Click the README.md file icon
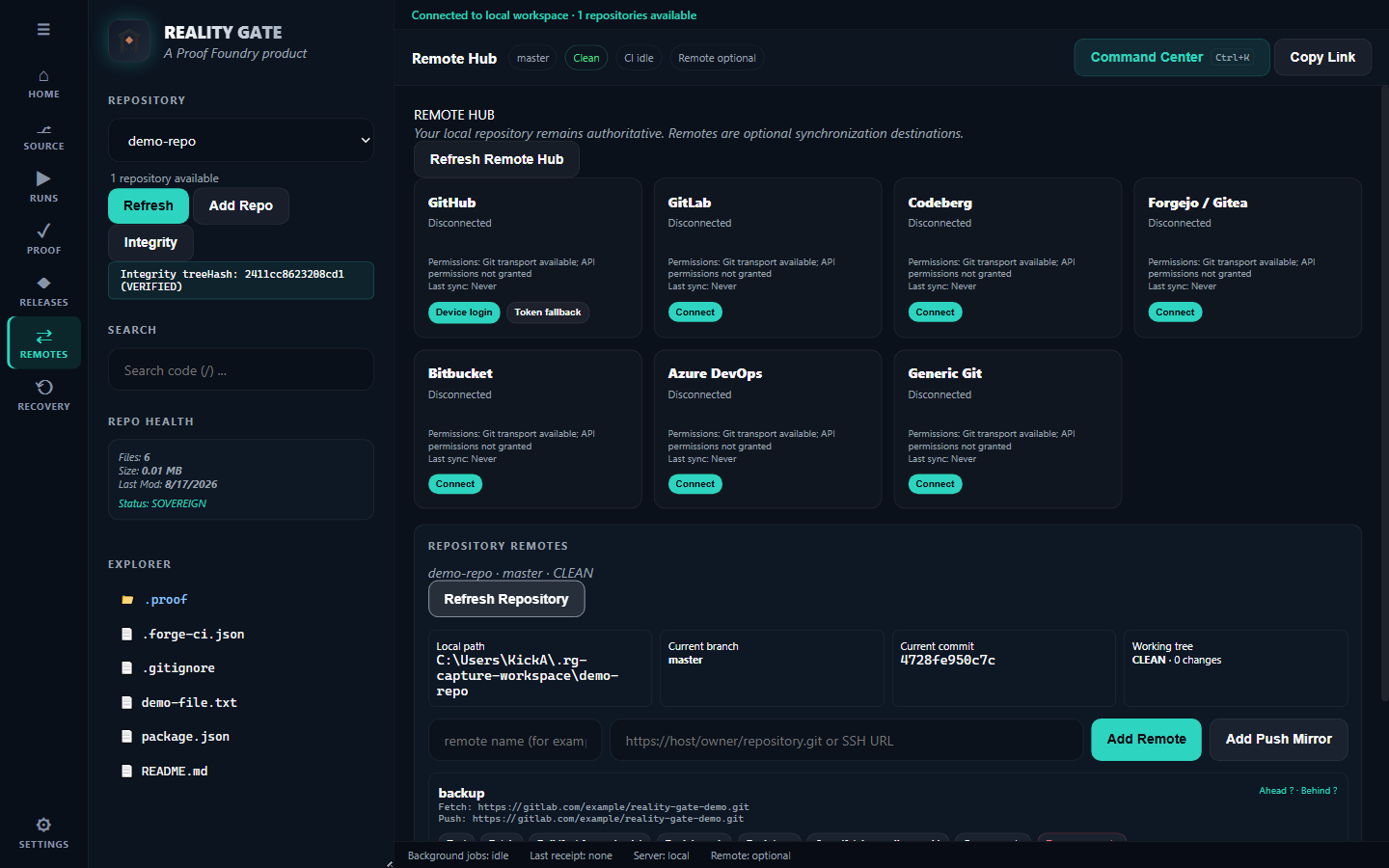The height and width of the screenshot is (868, 1389). click(127, 771)
